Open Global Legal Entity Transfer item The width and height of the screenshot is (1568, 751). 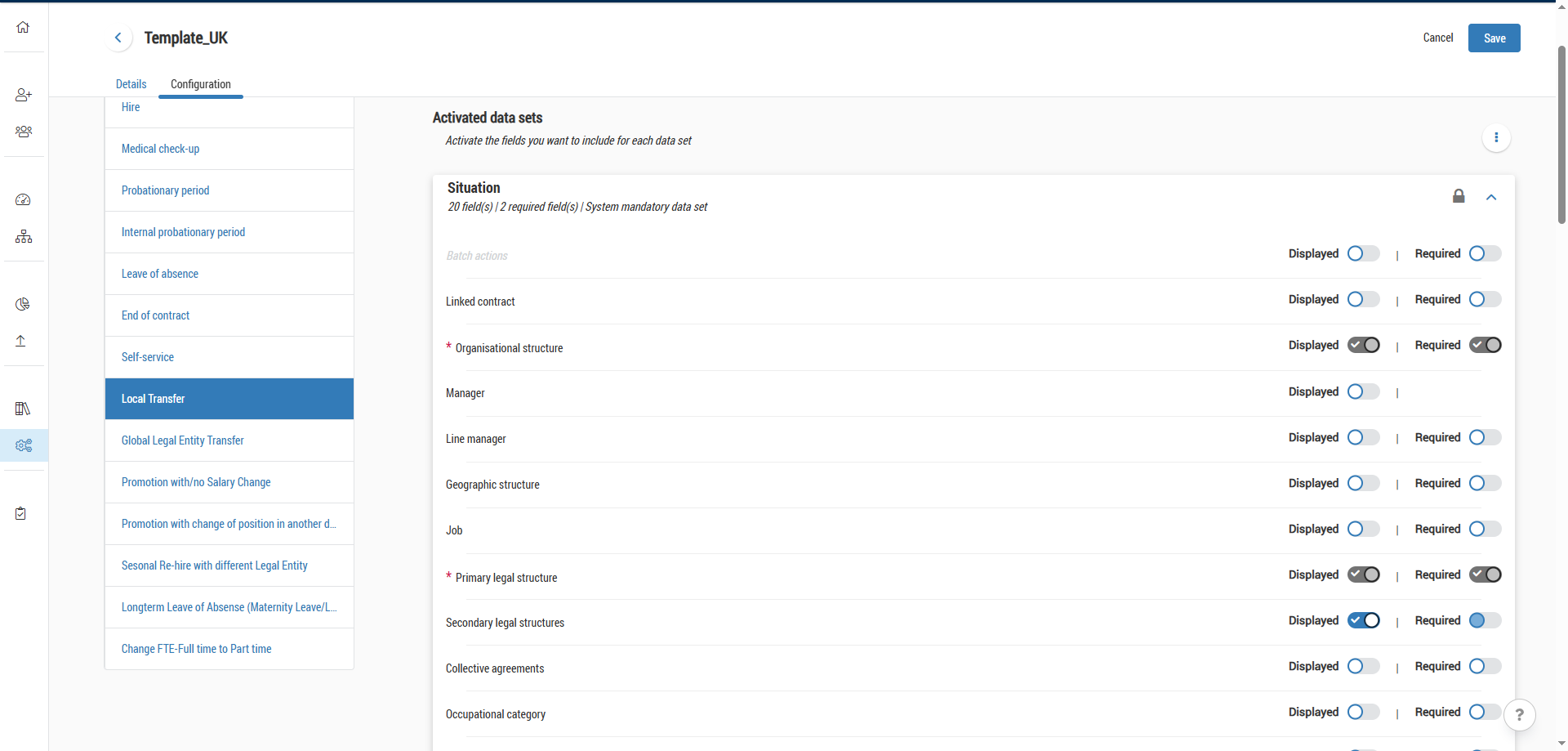tap(183, 440)
